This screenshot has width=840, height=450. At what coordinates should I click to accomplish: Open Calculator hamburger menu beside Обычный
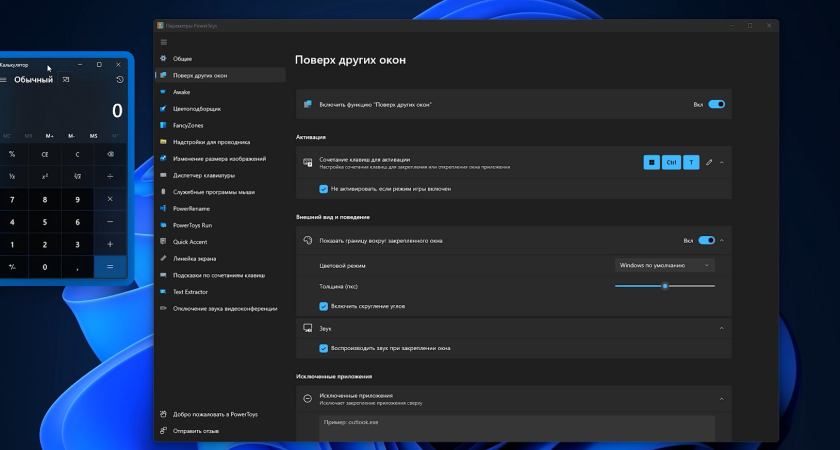pyautogui.click(x=3, y=80)
